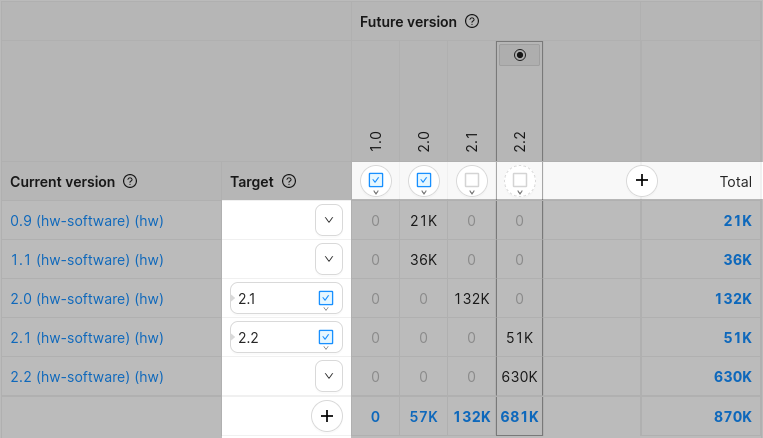Click help icon beside Current version
The width and height of the screenshot is (763, 438).
(129, 181)
